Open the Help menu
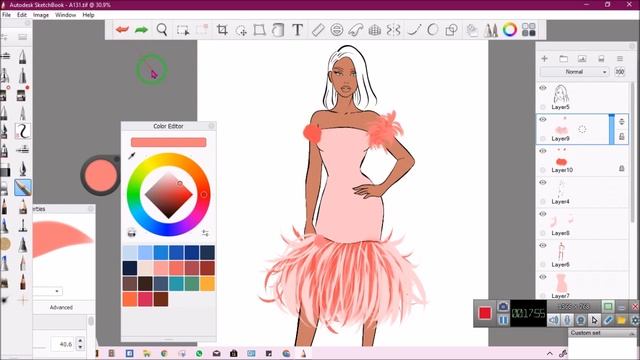The width and height of the screenshot is (640, 360). click(88, 15)
